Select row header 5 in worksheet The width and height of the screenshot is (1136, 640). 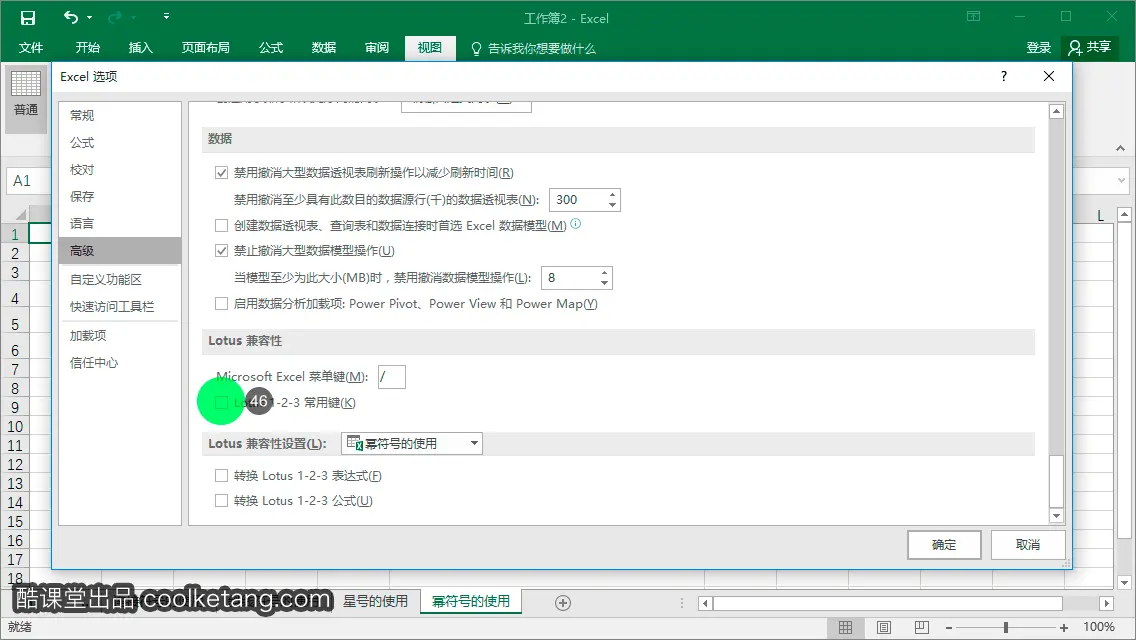tap(14, 324)
